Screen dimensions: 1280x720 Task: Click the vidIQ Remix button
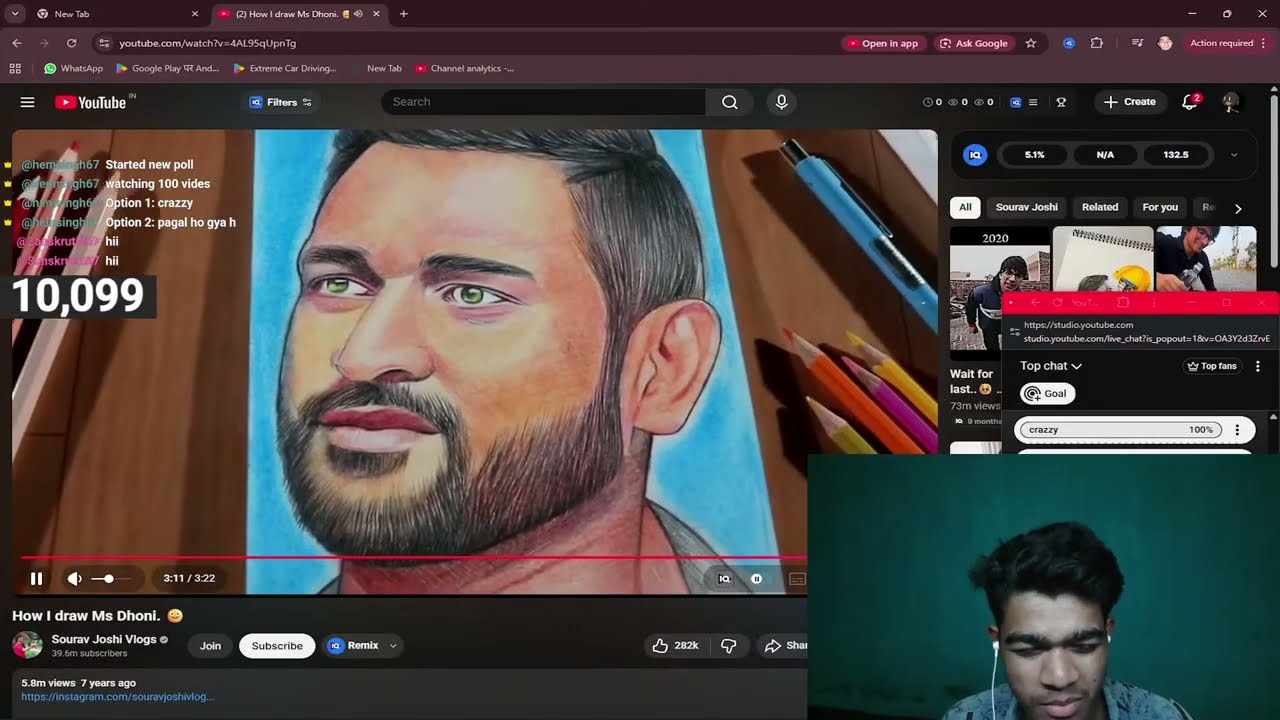coord(354,645)
